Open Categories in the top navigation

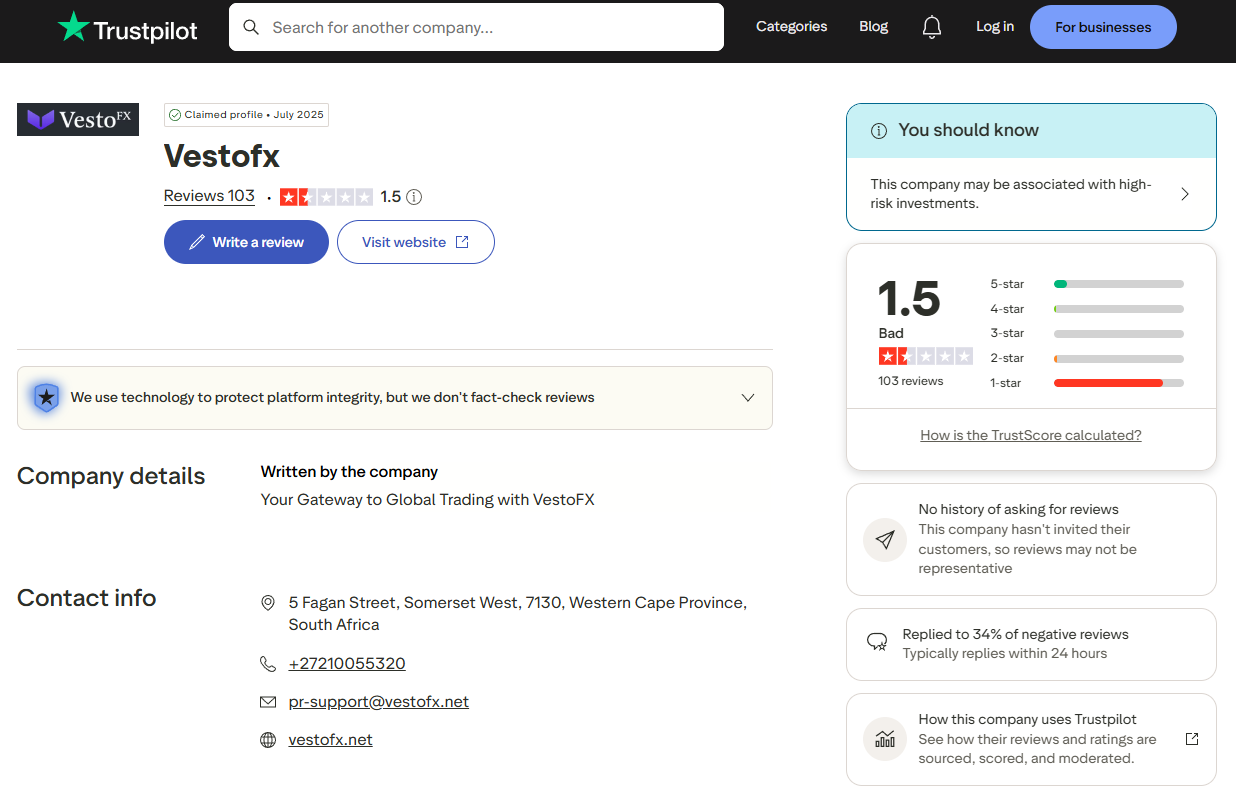[791, 27]
